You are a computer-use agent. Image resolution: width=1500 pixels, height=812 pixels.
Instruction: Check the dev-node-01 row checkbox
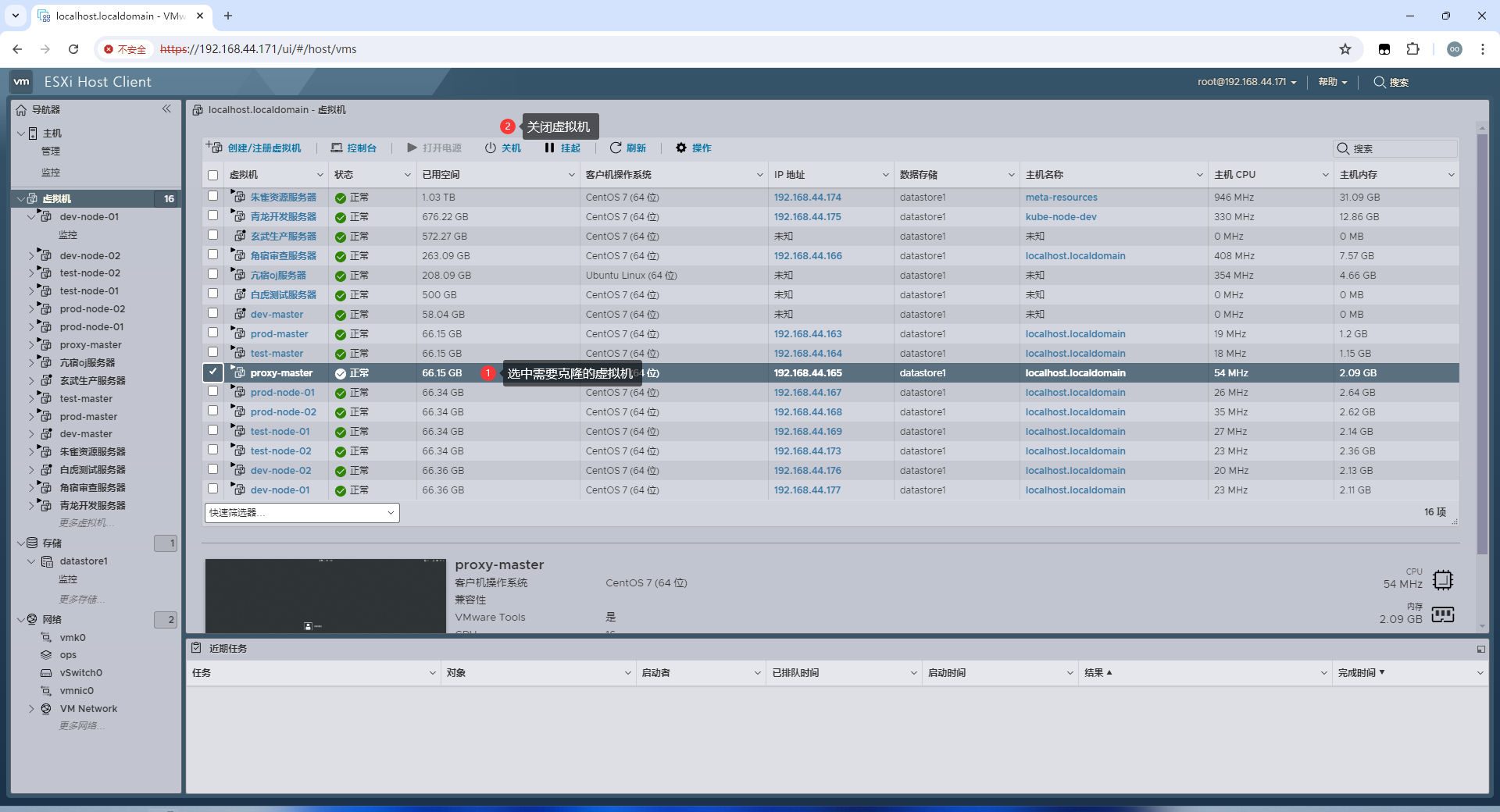click(212, 489)
